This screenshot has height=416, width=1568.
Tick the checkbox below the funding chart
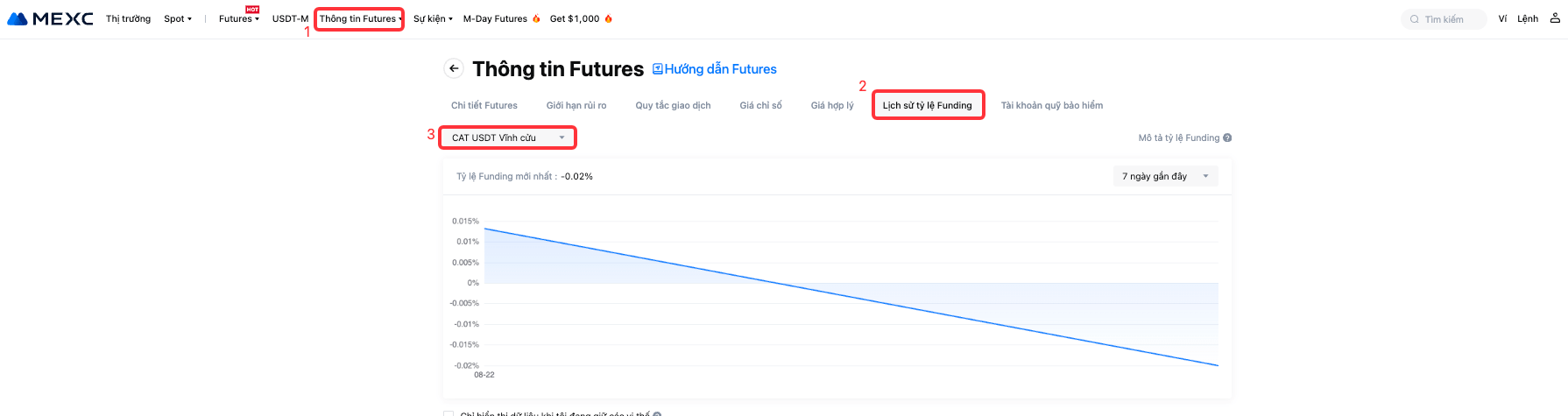pos(449,413)
